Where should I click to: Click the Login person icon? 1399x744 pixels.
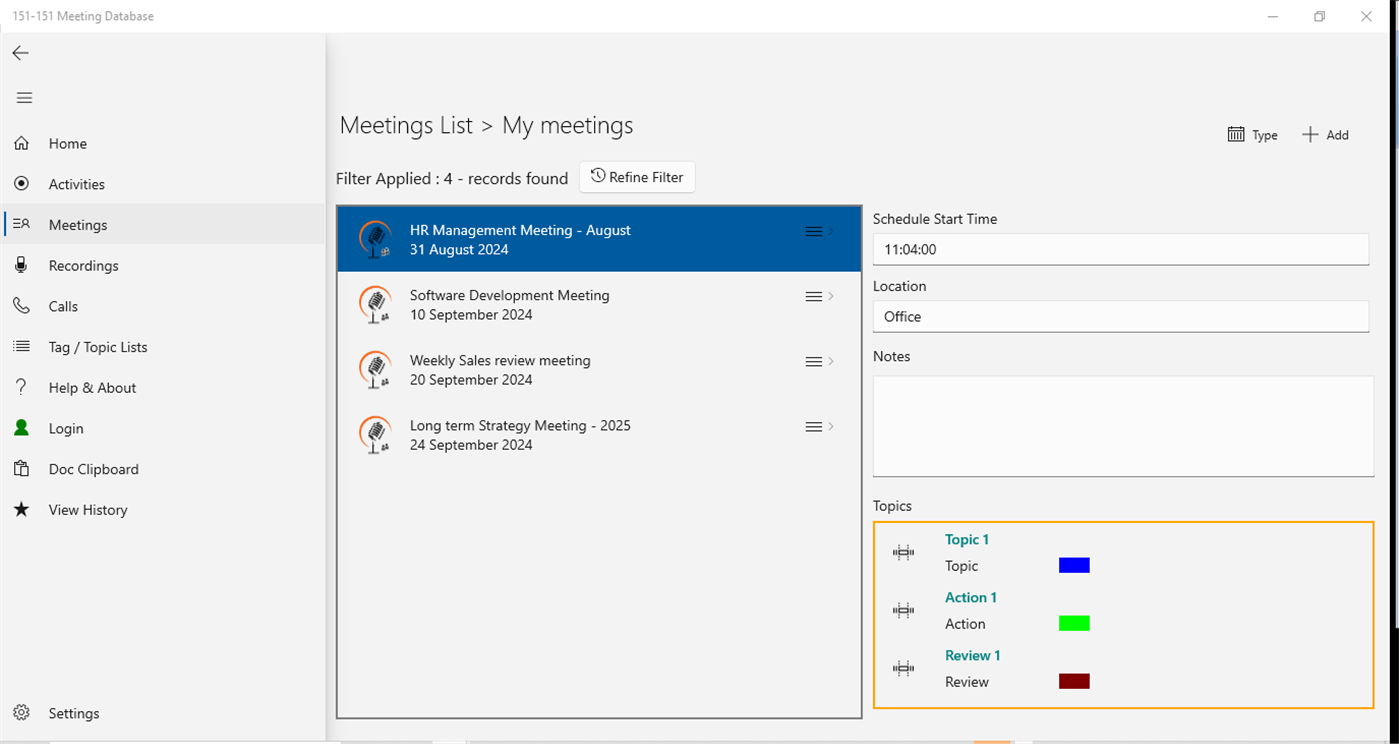click(21, 428)
